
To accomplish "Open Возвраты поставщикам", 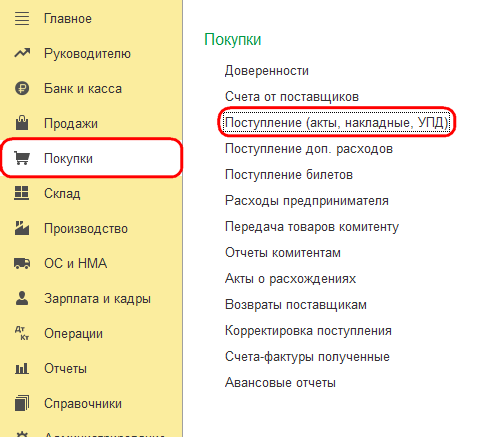I will (296, 305).
